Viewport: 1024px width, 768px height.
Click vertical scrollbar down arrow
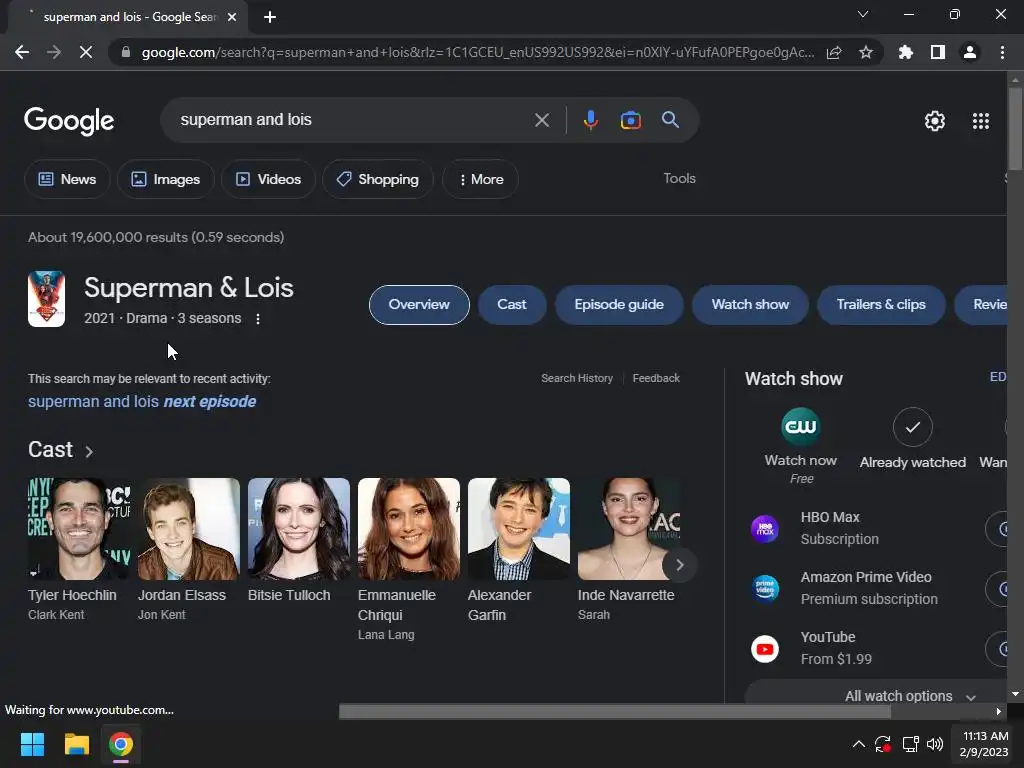1015,694
